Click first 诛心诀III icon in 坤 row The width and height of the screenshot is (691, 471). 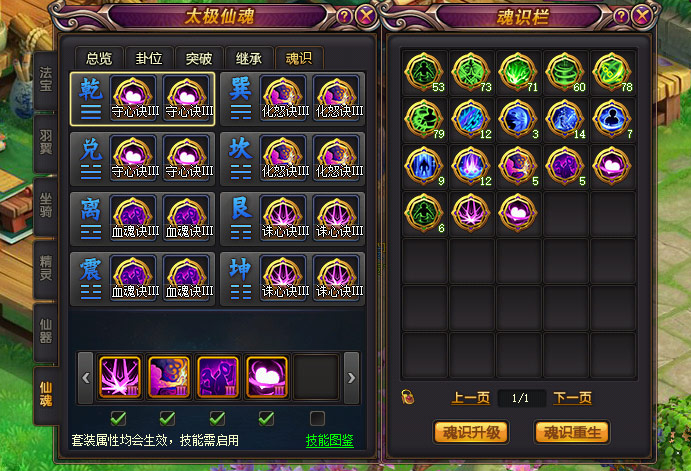[283, 278]
